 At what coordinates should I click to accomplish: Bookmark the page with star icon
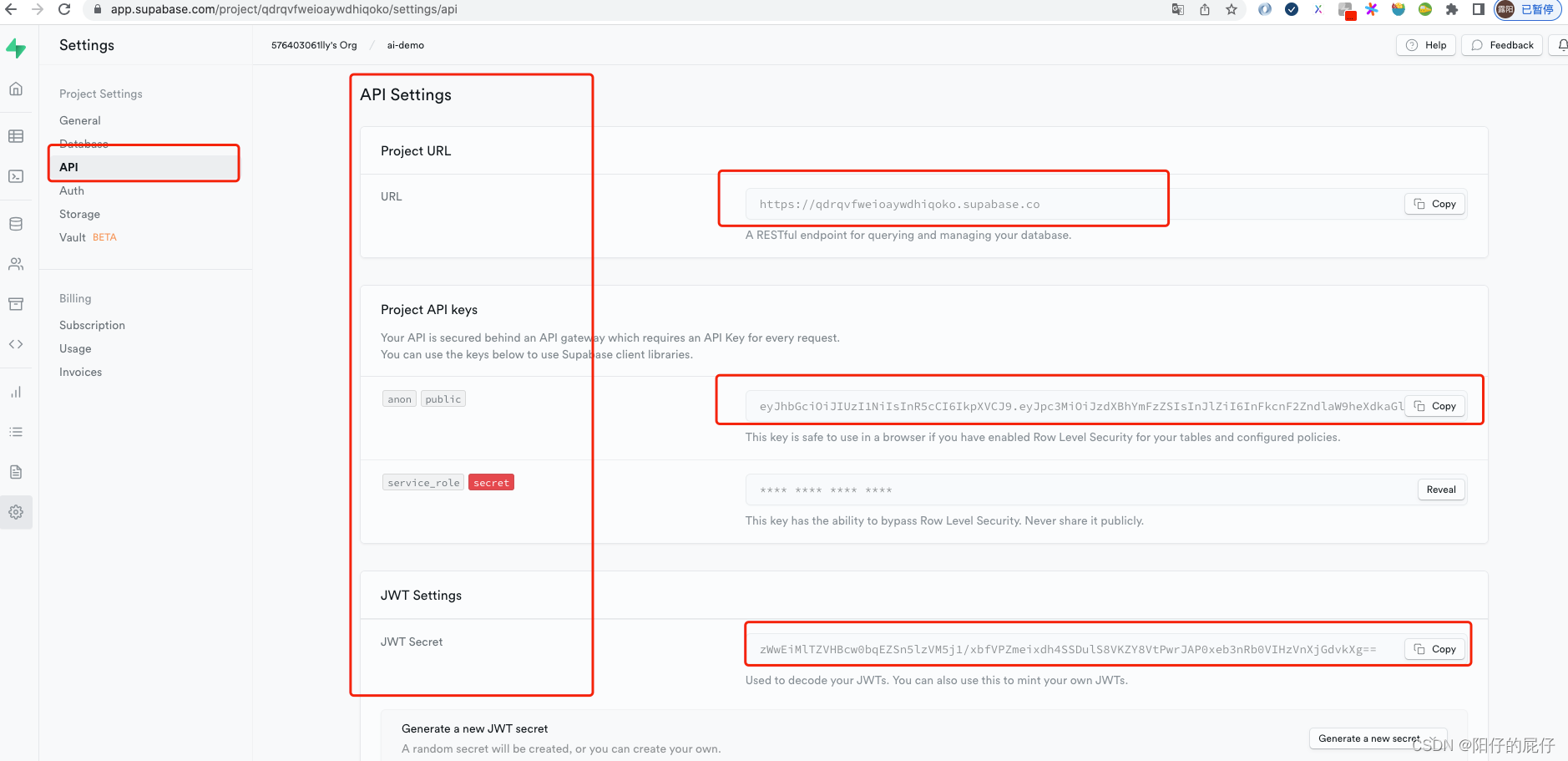pos(1232,9)
